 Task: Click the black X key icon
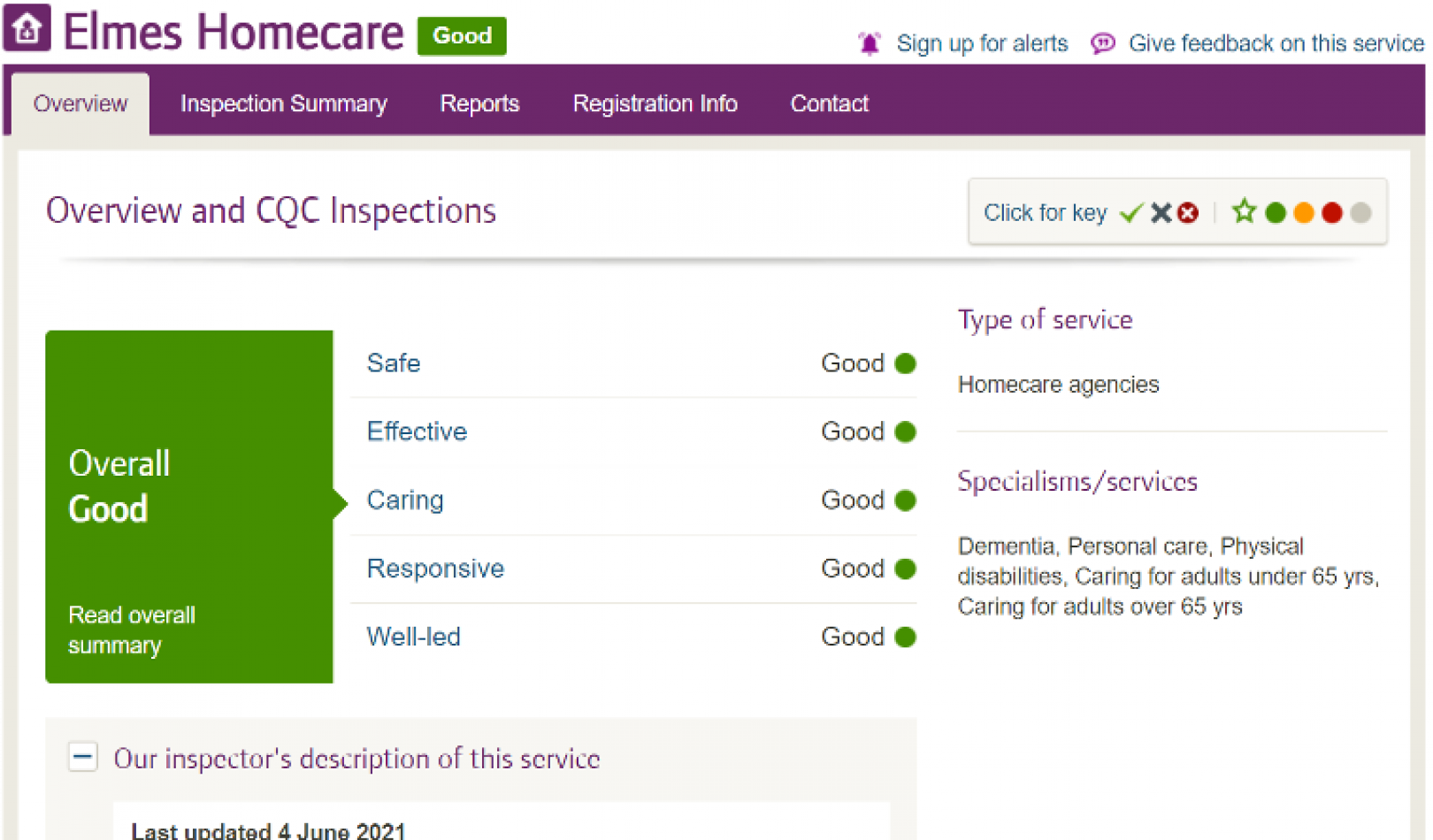[x=1161, y=213]
